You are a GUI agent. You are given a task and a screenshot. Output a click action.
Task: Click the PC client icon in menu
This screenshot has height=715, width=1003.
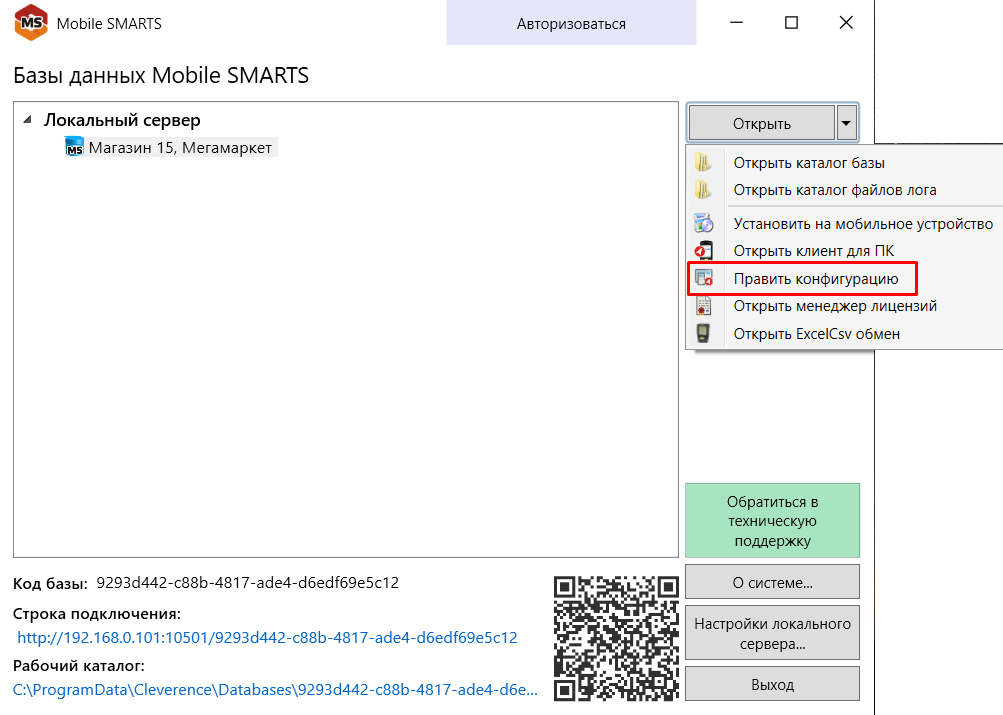pyautogui.click(x=704, y=251)
